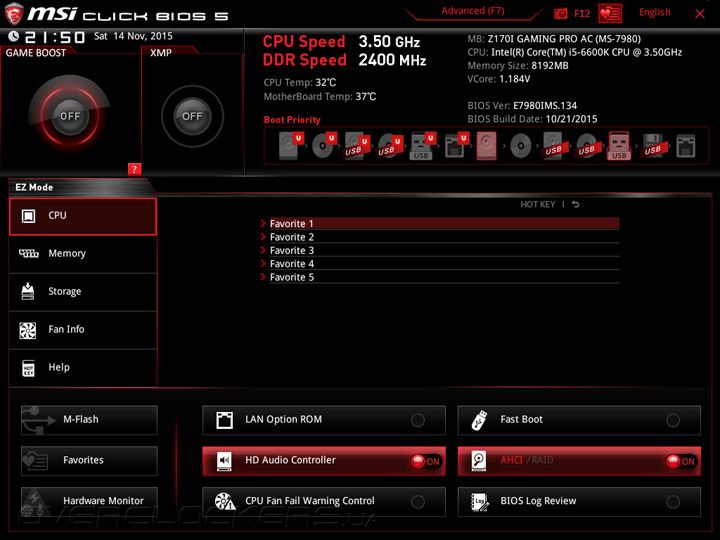
Task: Expand Favorite 1
Action: 439,224
